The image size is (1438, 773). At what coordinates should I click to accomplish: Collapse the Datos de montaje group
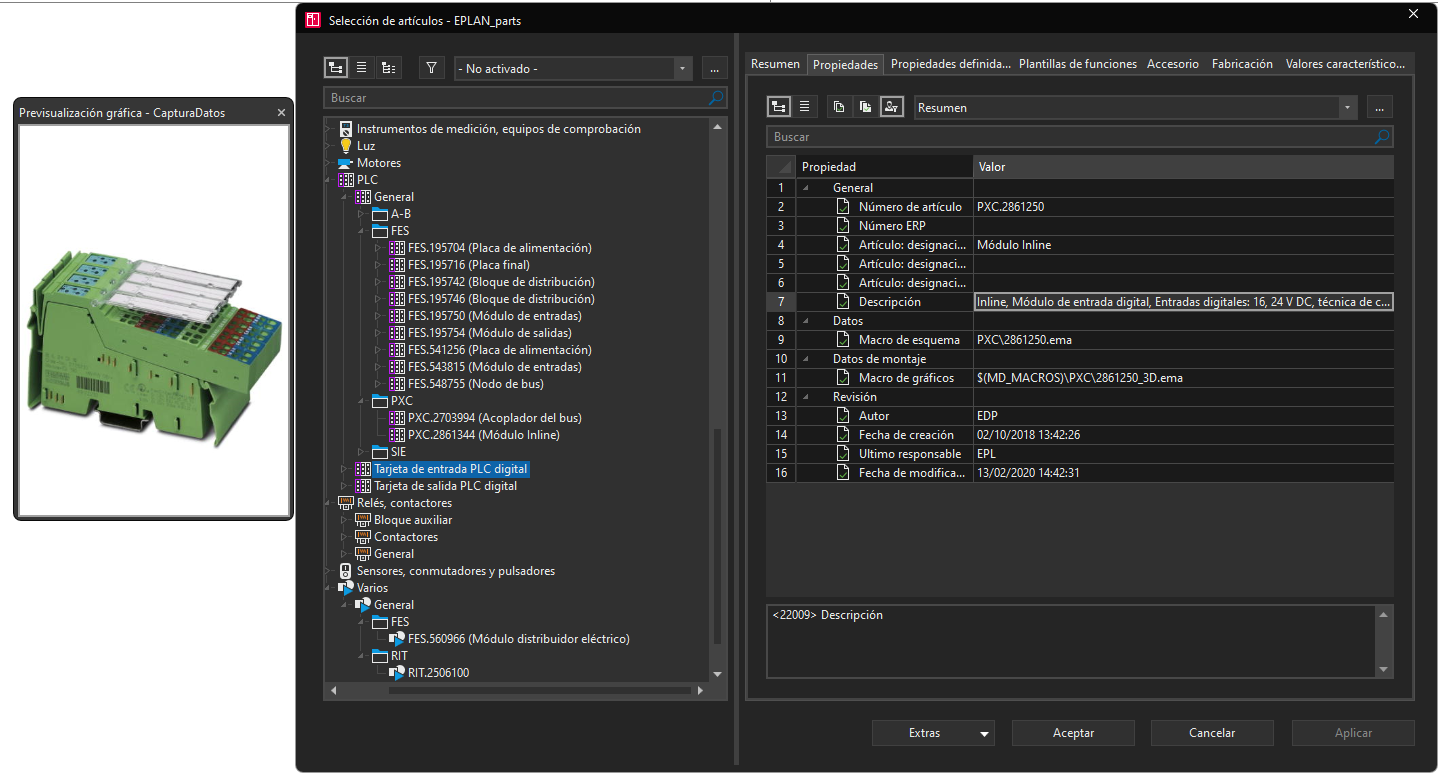pos(806,359)
